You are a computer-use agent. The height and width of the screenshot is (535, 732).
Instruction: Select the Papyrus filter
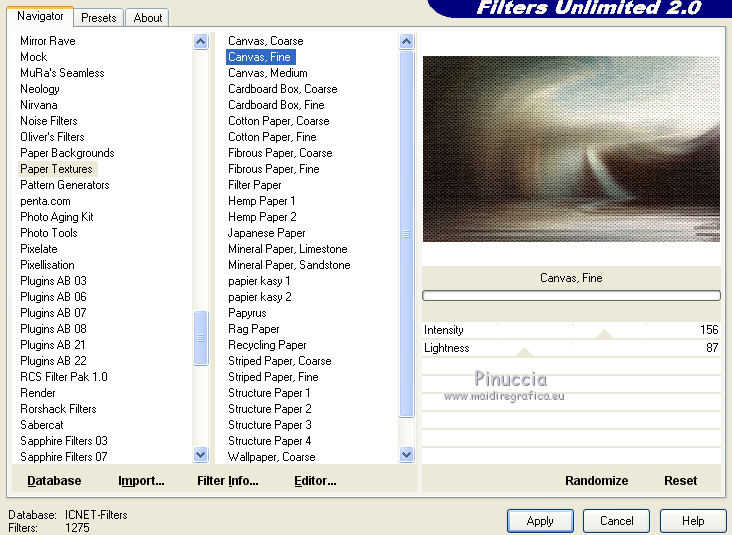pyautogui.click(x=247, y=313)
